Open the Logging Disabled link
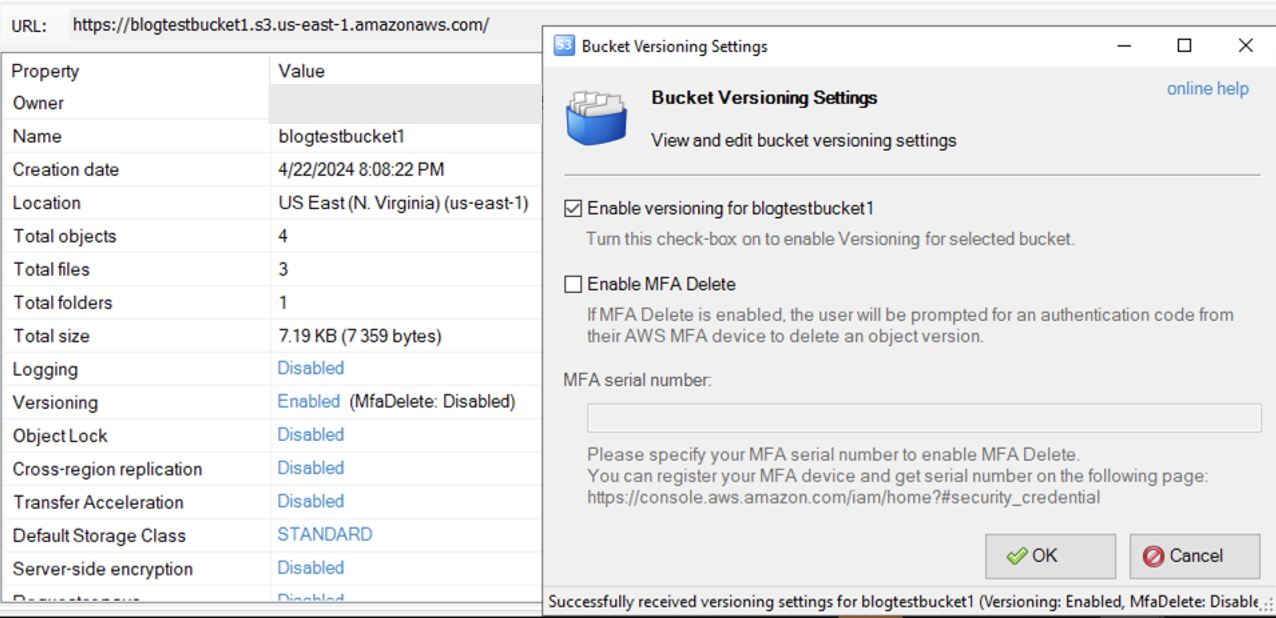The image size is (1276, 618). (x=310, y=368)
